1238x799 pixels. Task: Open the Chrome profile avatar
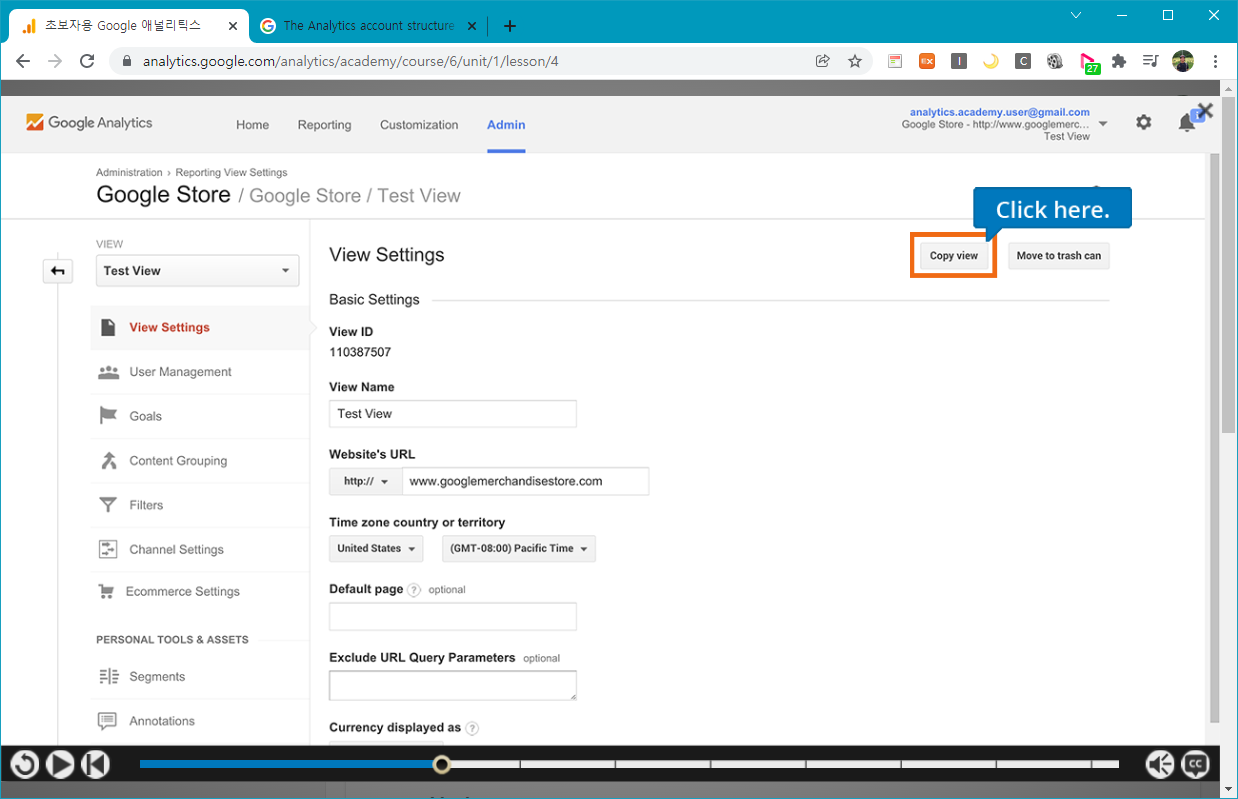(x=1183, y=61)
